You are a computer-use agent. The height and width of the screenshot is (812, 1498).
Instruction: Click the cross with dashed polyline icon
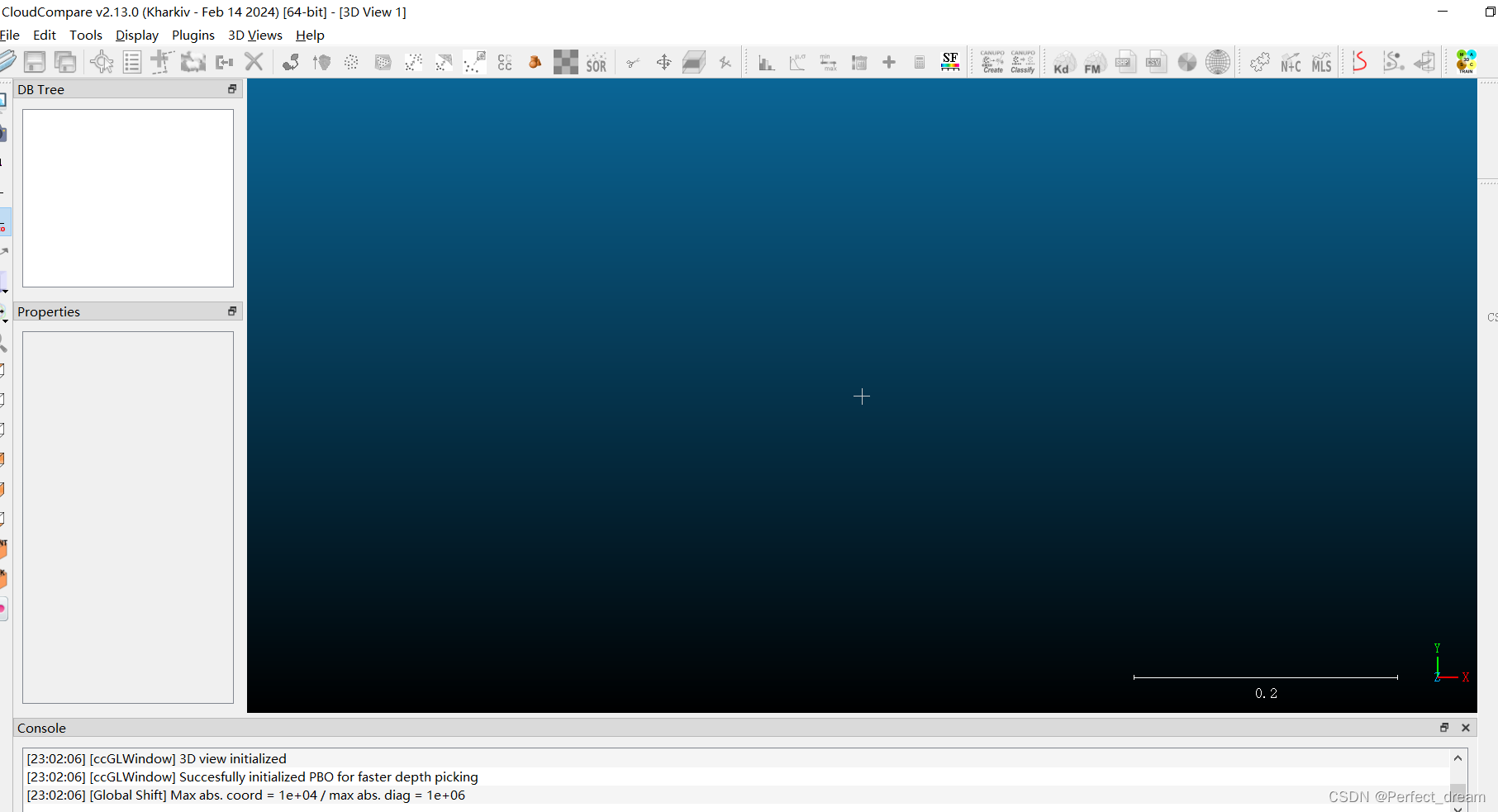click(x=161, y=62)
